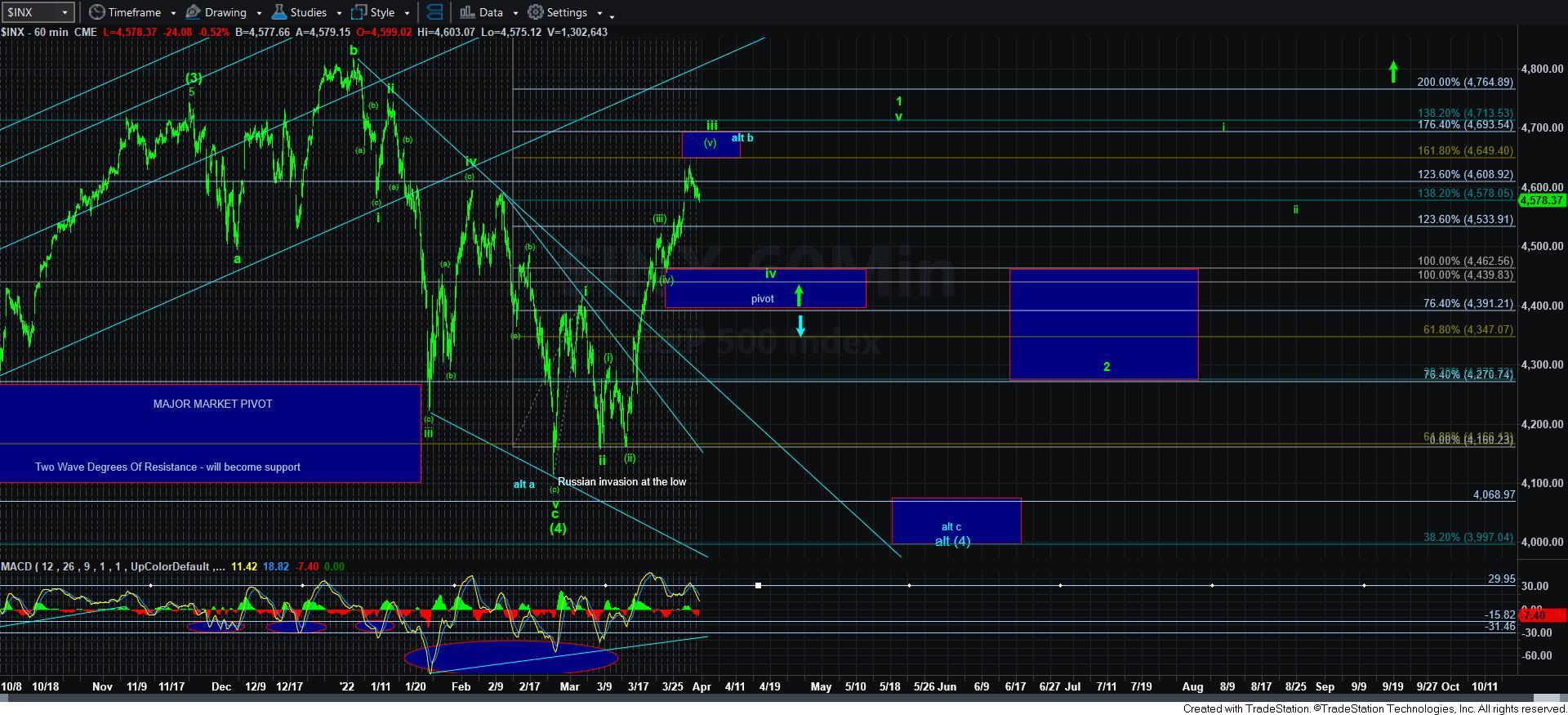Click the blue stacked-bars icon between Style and Data
1568x715 pixels.
pos(434,12)
